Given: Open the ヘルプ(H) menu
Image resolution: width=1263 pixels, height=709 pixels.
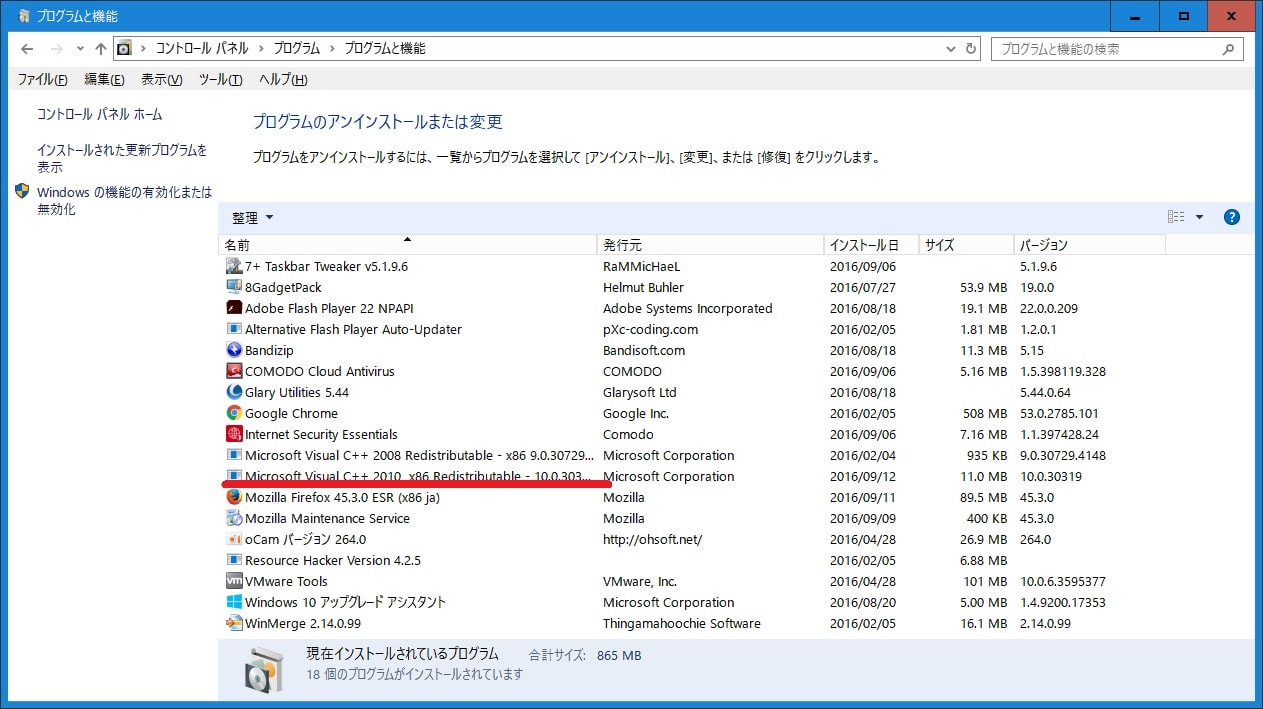Looking at the screenshot, I should click(x=283, y=80).
